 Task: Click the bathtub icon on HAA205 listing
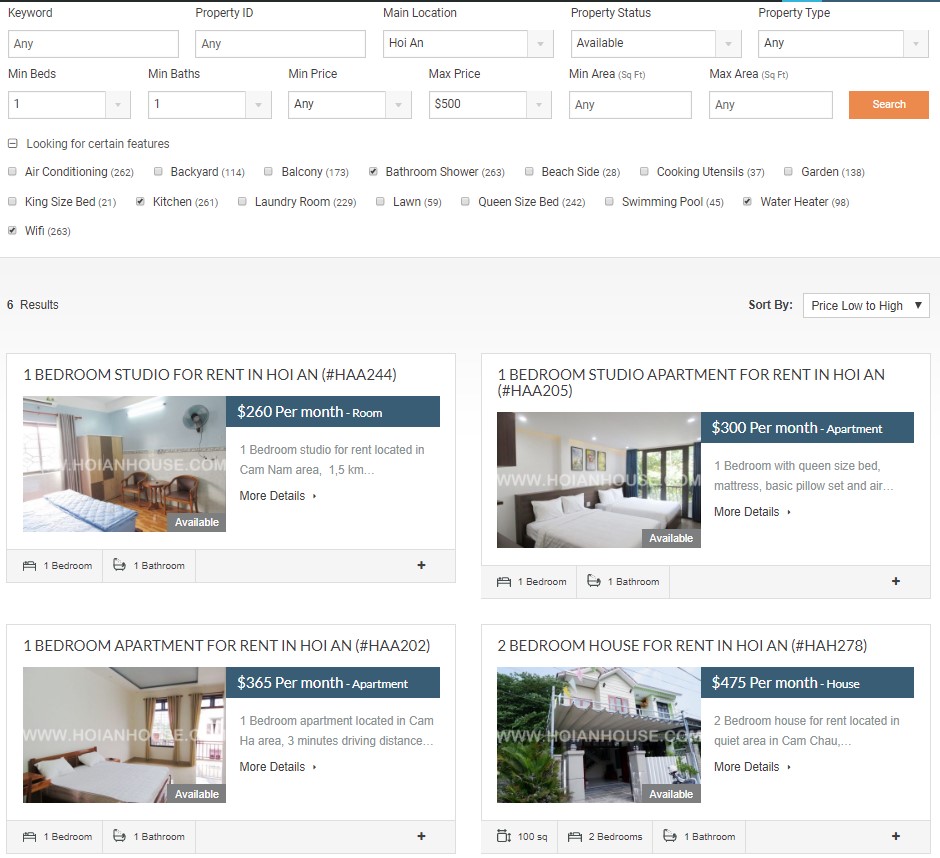pos(594,582)
